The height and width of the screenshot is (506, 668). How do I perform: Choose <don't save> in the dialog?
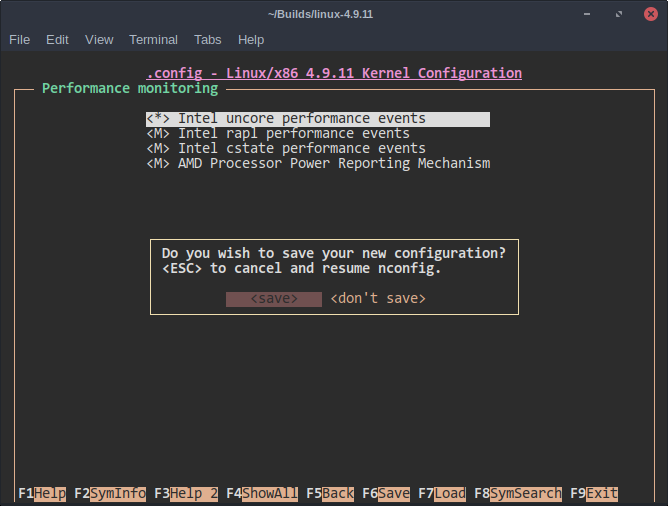coord(378,299)
